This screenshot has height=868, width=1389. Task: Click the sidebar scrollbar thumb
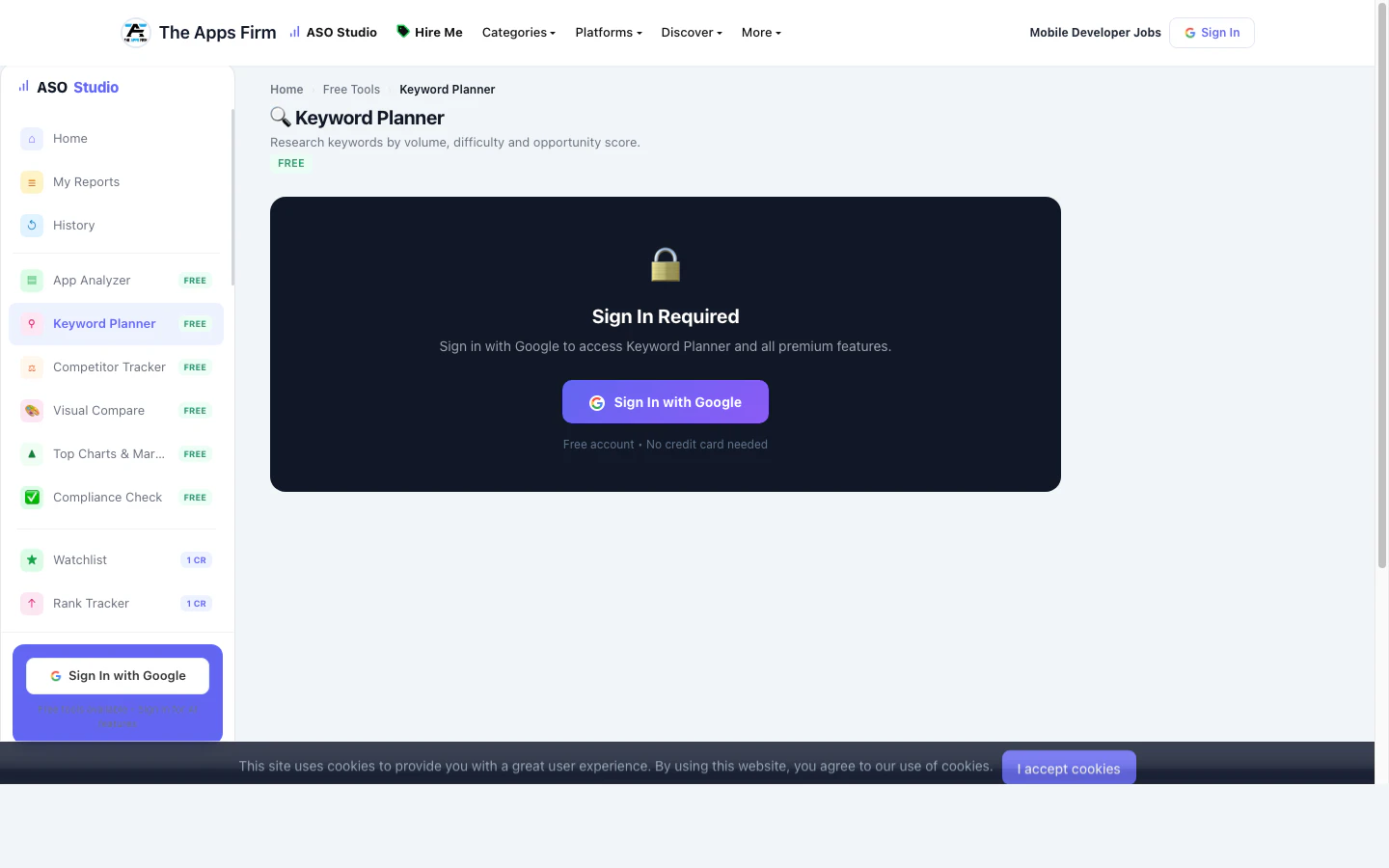(232, 198)
